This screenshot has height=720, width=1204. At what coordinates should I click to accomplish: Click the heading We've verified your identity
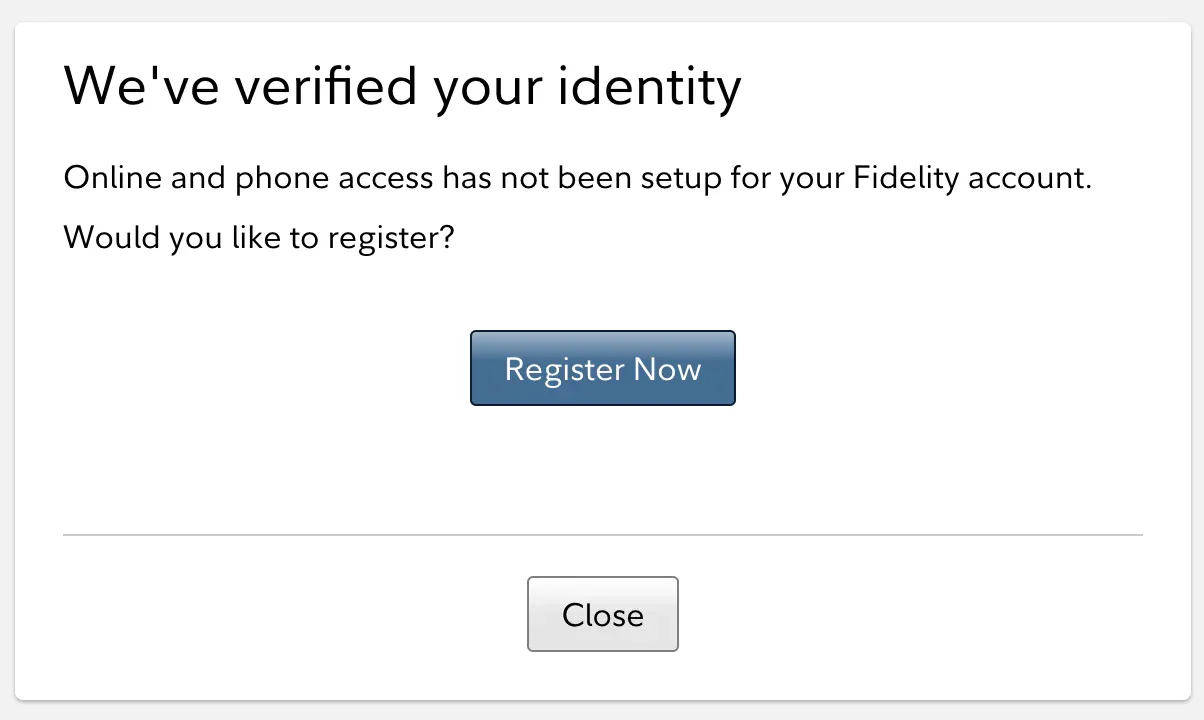(402, 86)
